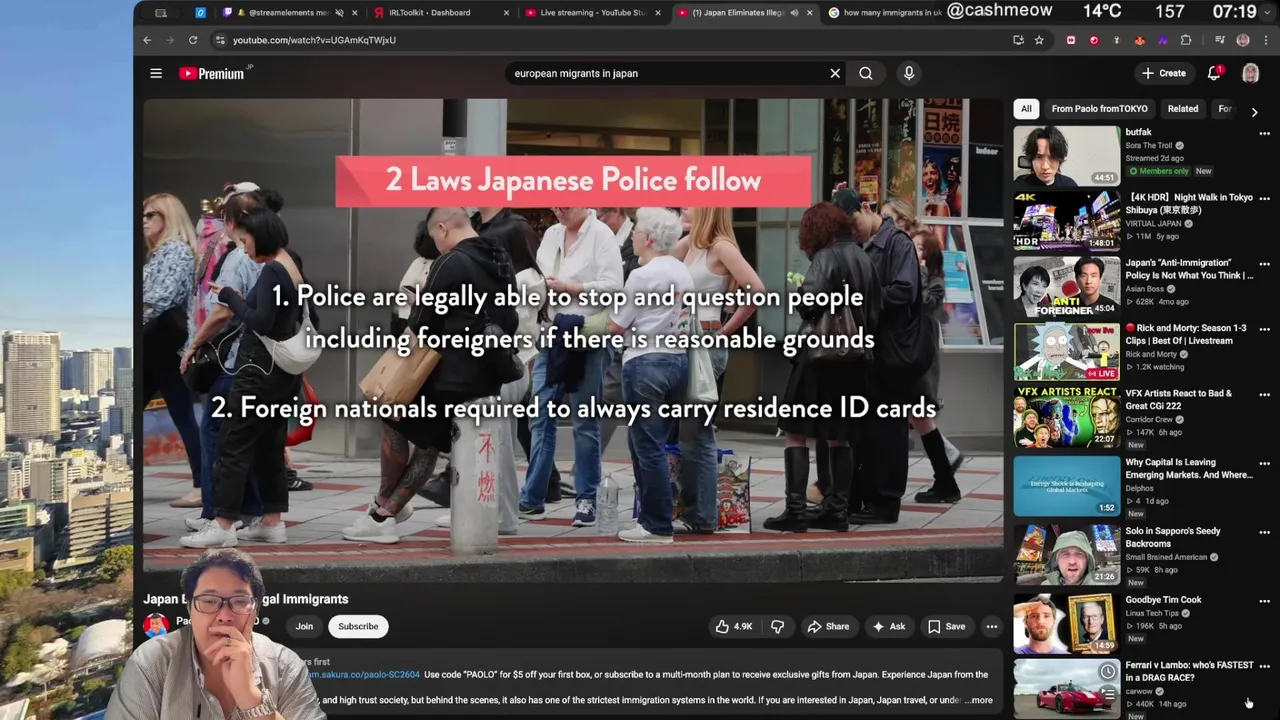Viewport: 1280px width, 720px height.
Task: Click the menu bar clock showing 07:19
Action: (x=1233, y=12)
